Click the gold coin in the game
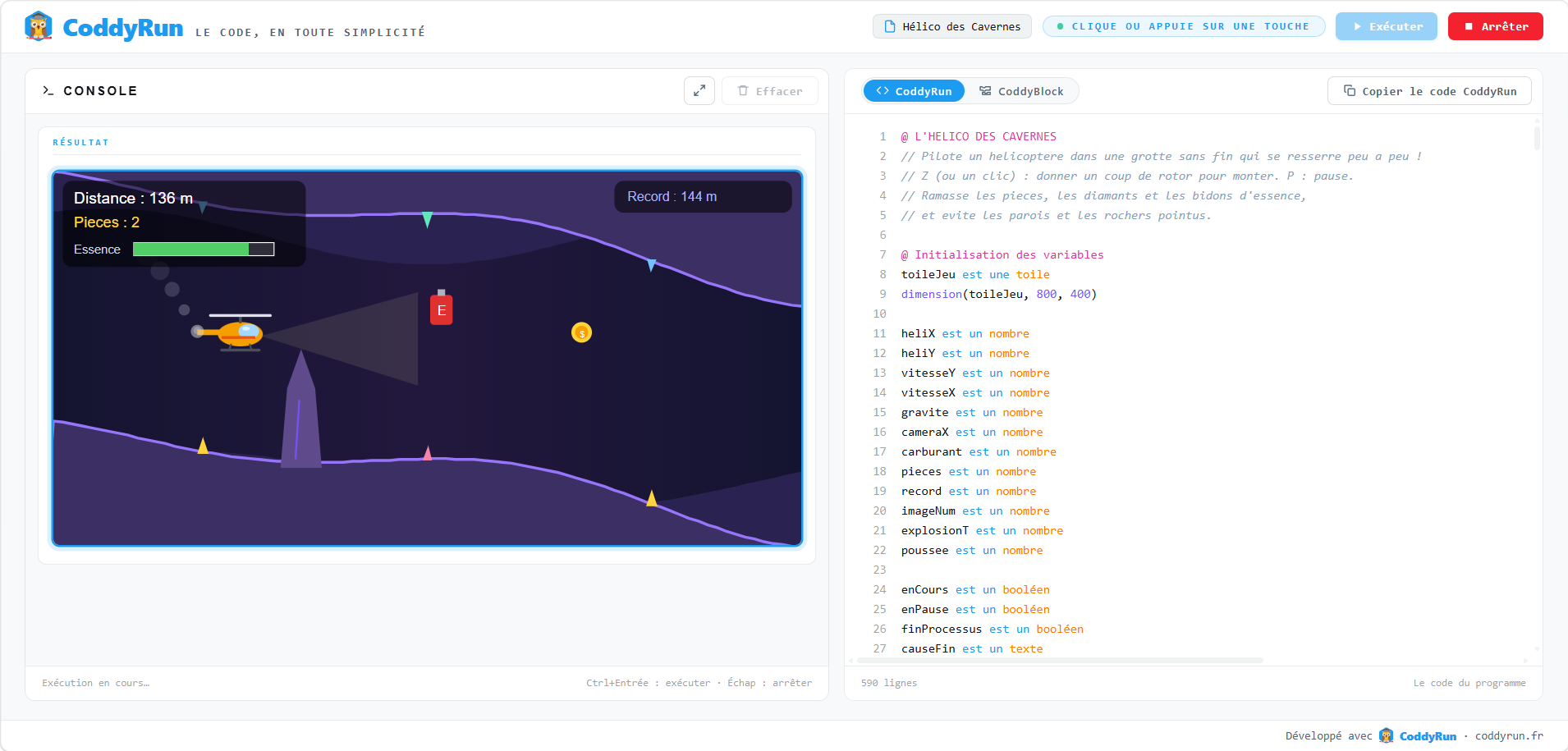The image size is (1568, 751). 581,332
